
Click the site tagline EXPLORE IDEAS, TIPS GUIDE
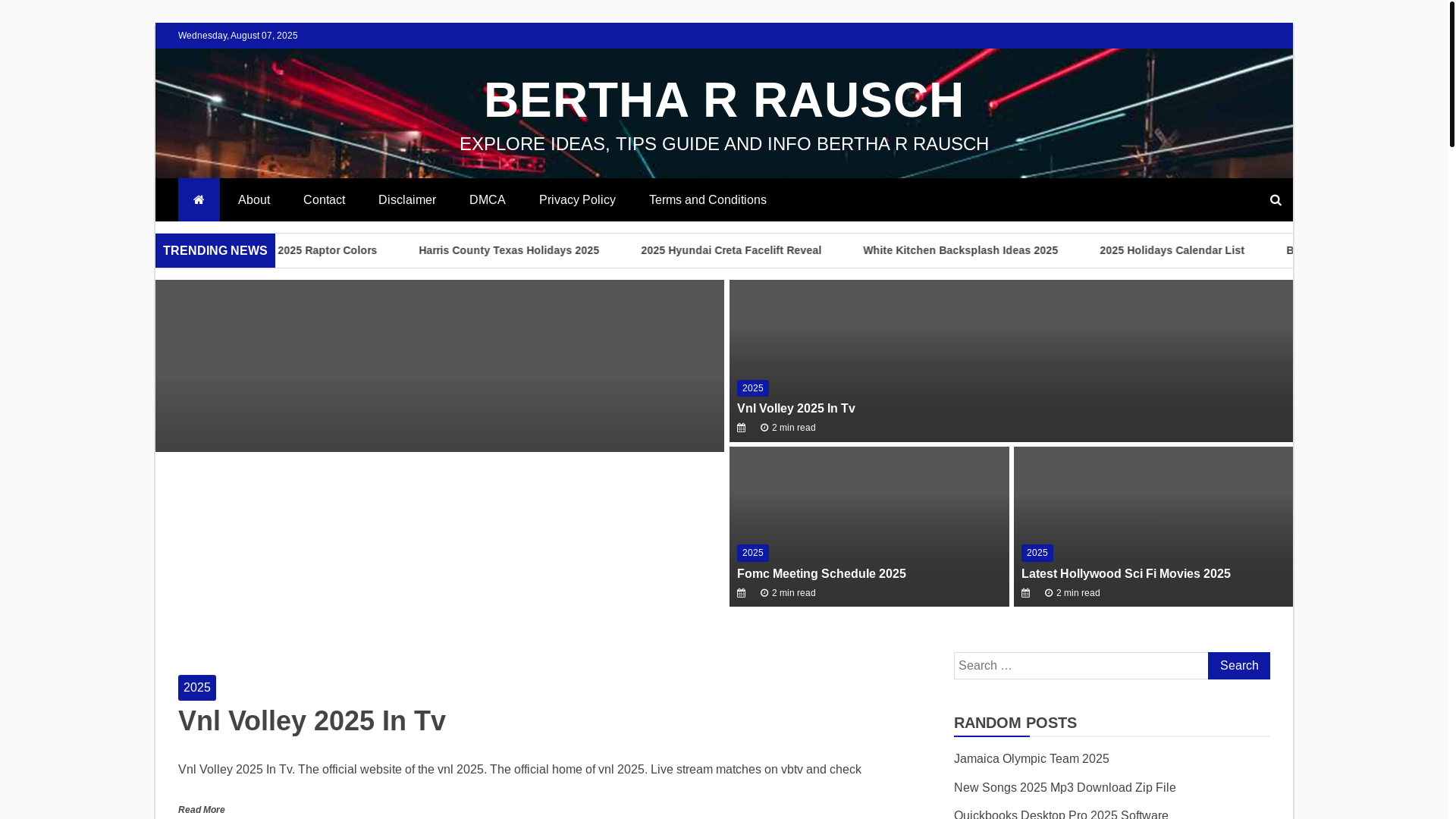pos(724,144)
